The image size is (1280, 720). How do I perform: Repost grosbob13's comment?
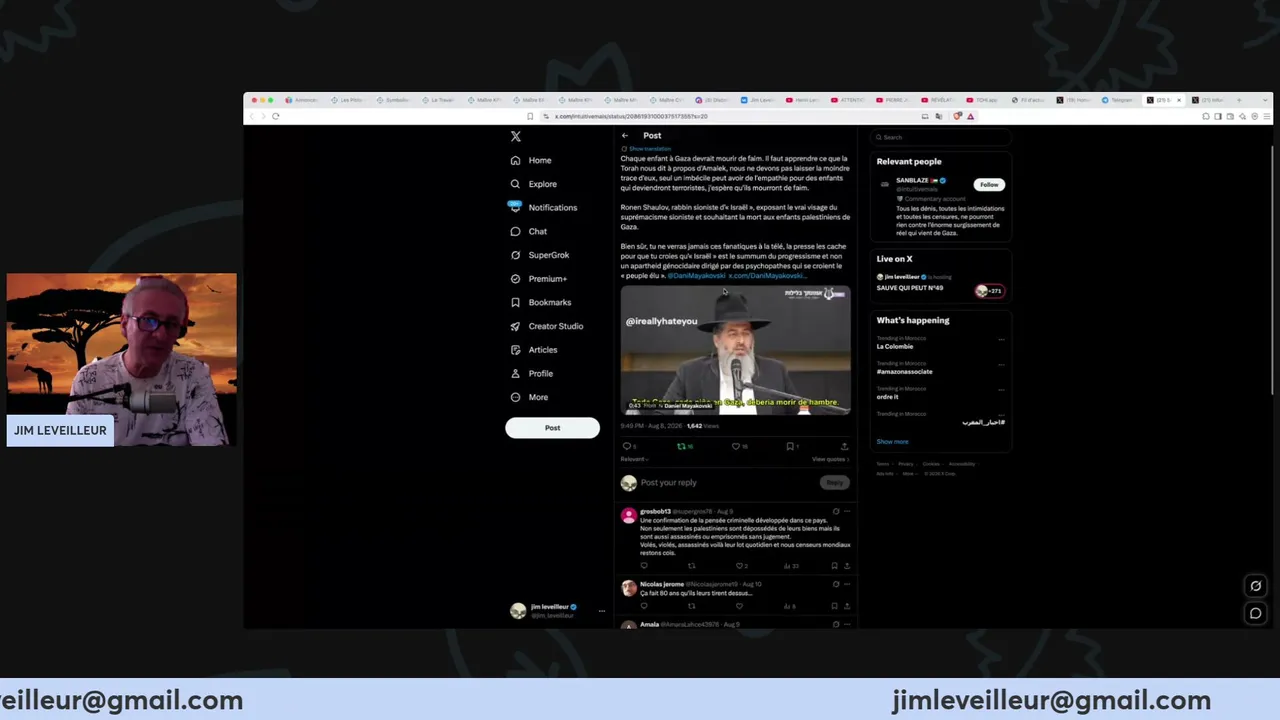click(x=691, y=566)
